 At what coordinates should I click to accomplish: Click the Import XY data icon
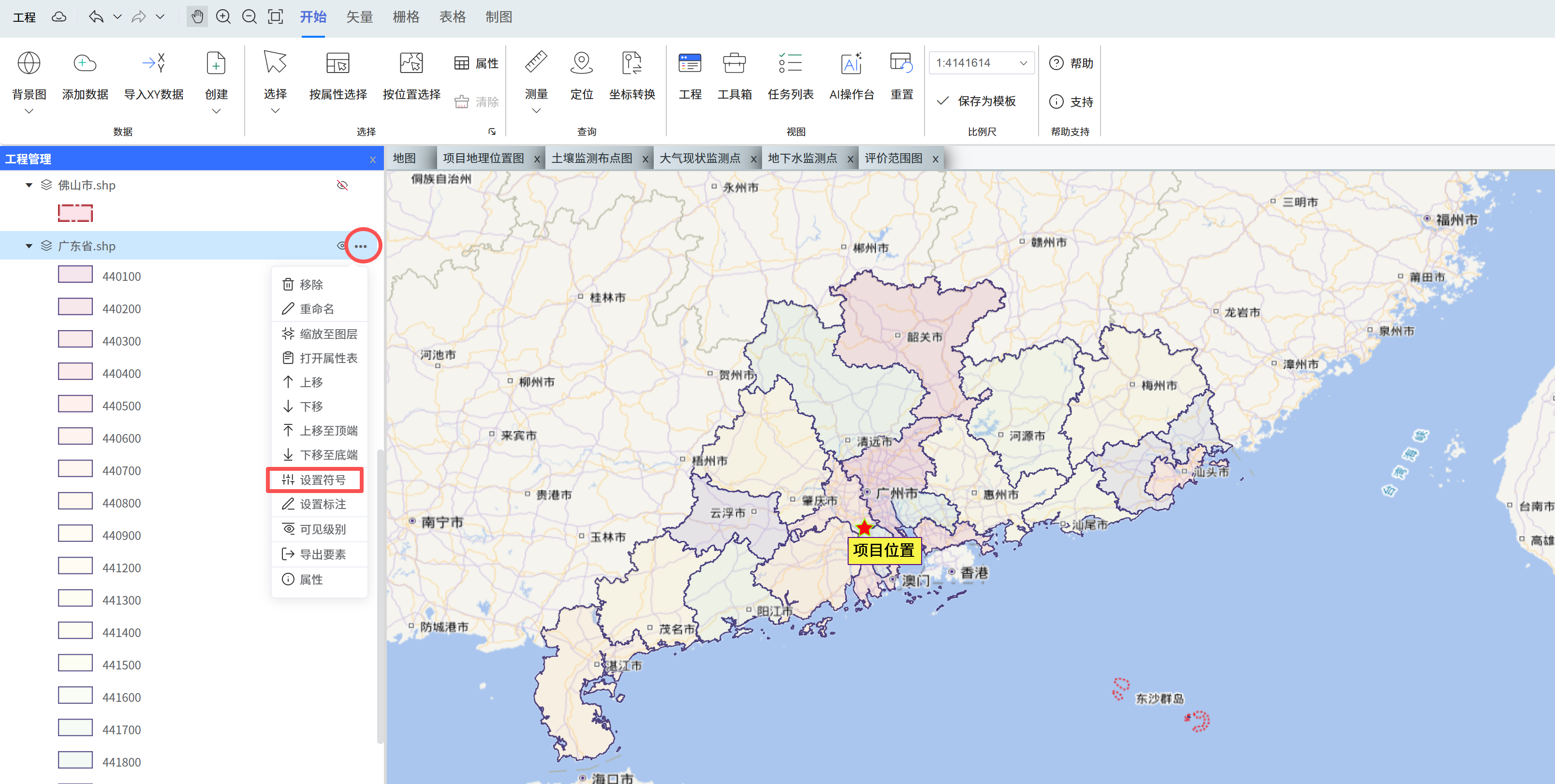[x=153, y=63]
